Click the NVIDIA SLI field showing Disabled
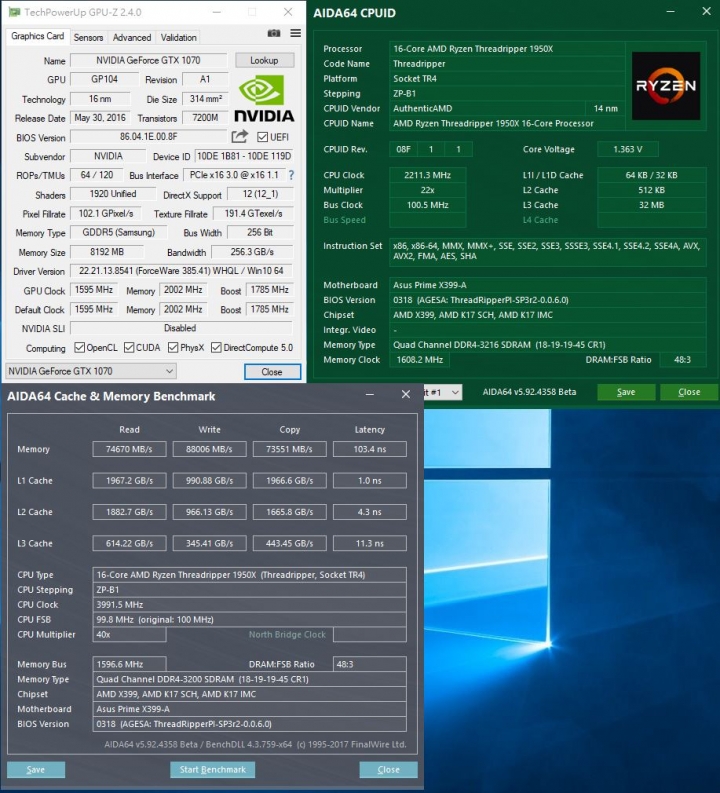The height and width of the screenshot is (793, 720). (x=181, y=328)
